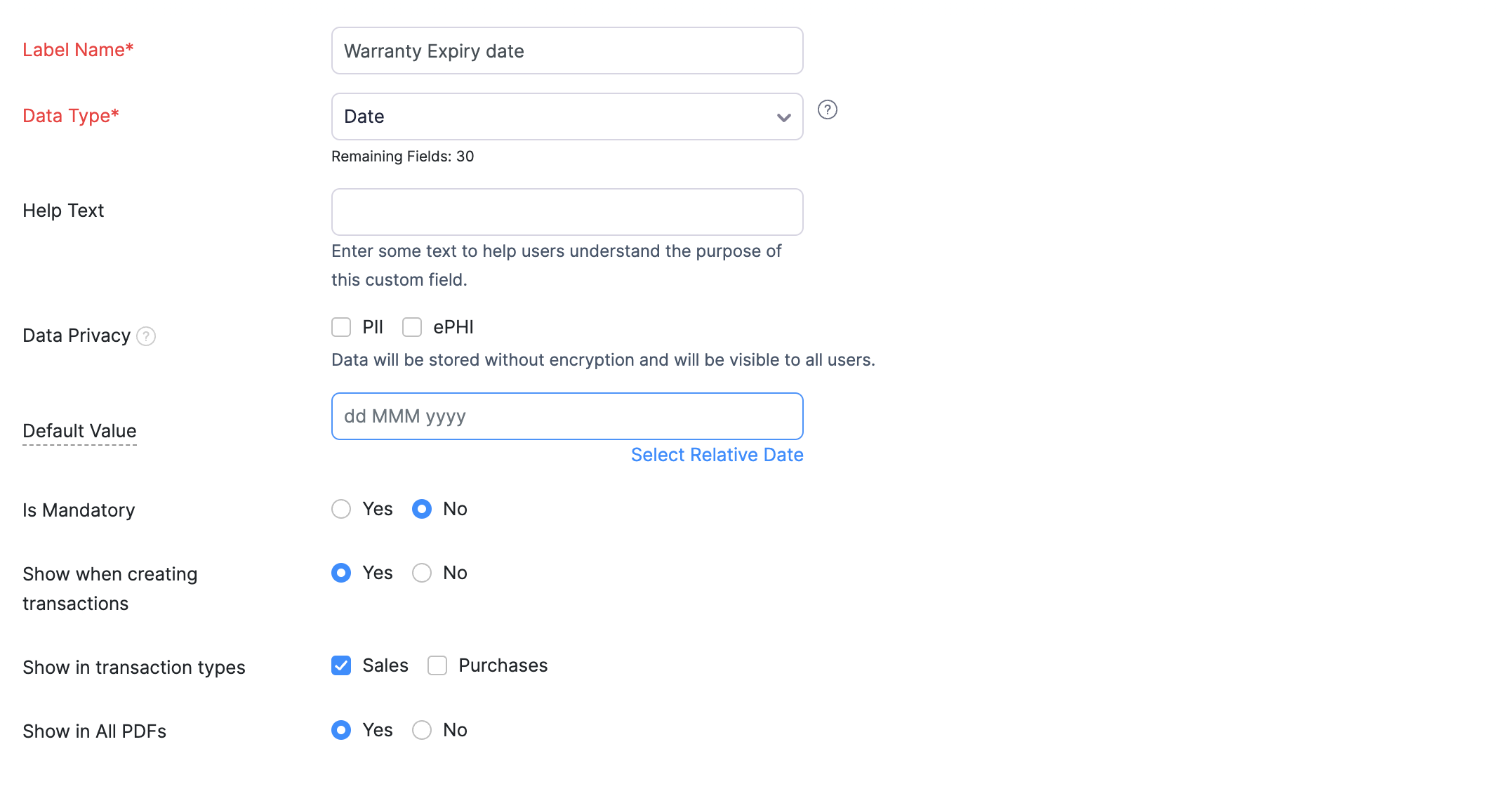
Task: Focus the Label Name input field
Action: (566, 51)
